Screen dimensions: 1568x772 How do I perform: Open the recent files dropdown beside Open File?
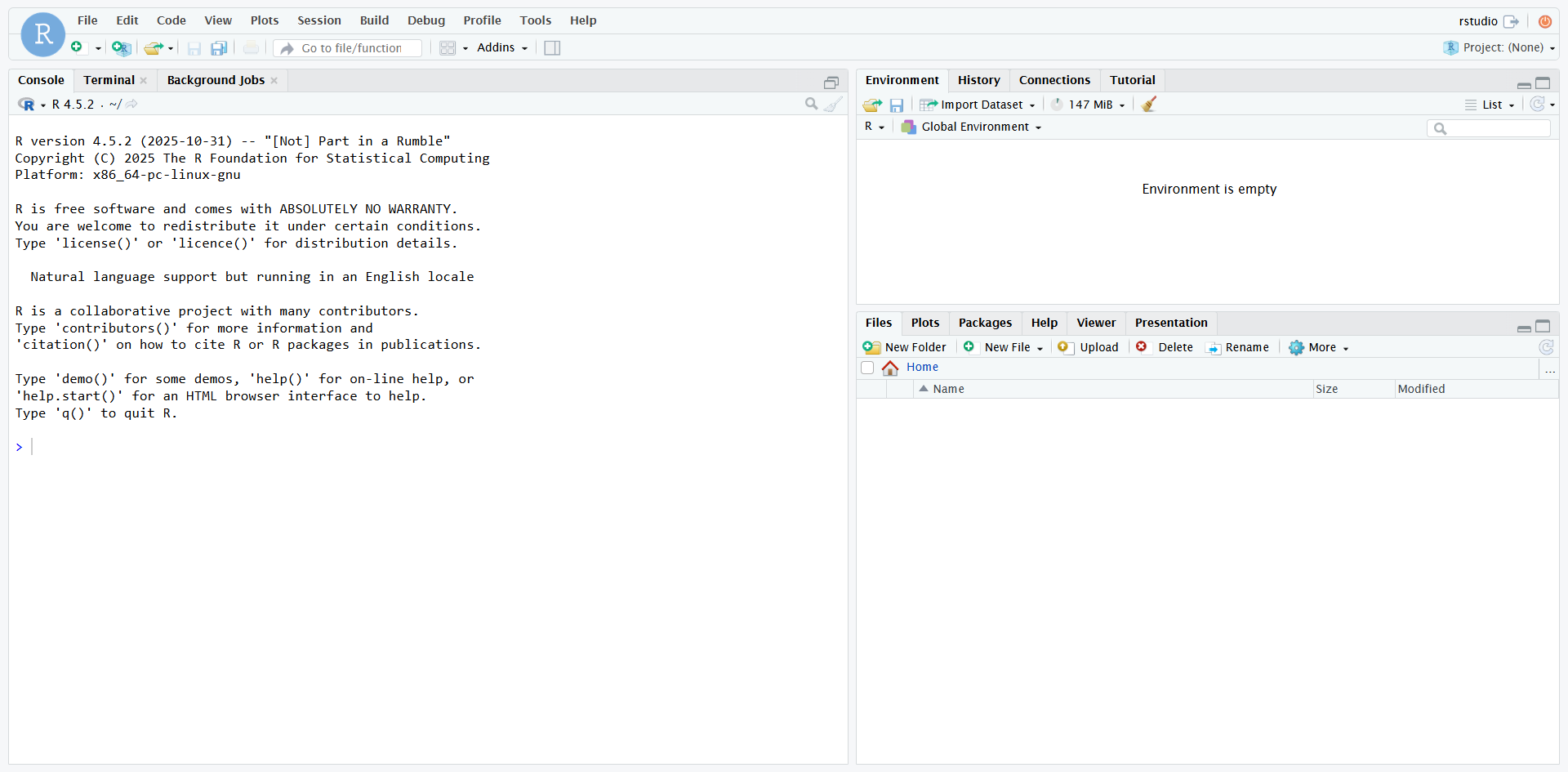[171, 48]
